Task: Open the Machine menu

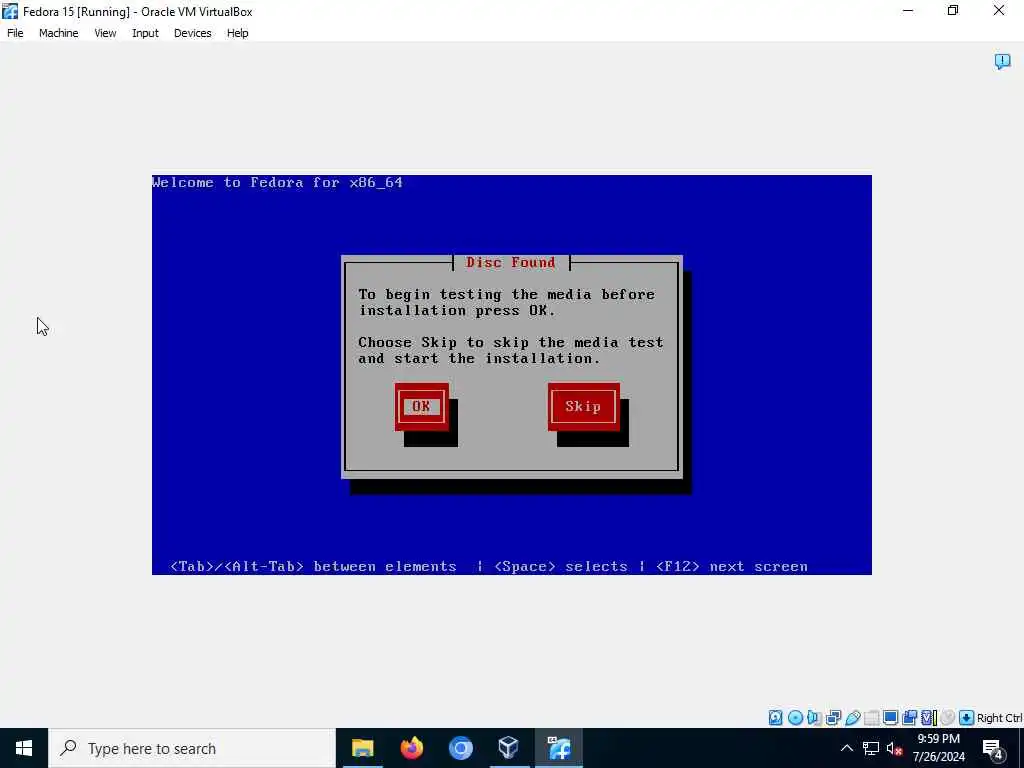Action: pyautogui.click(x=58, y=33)
